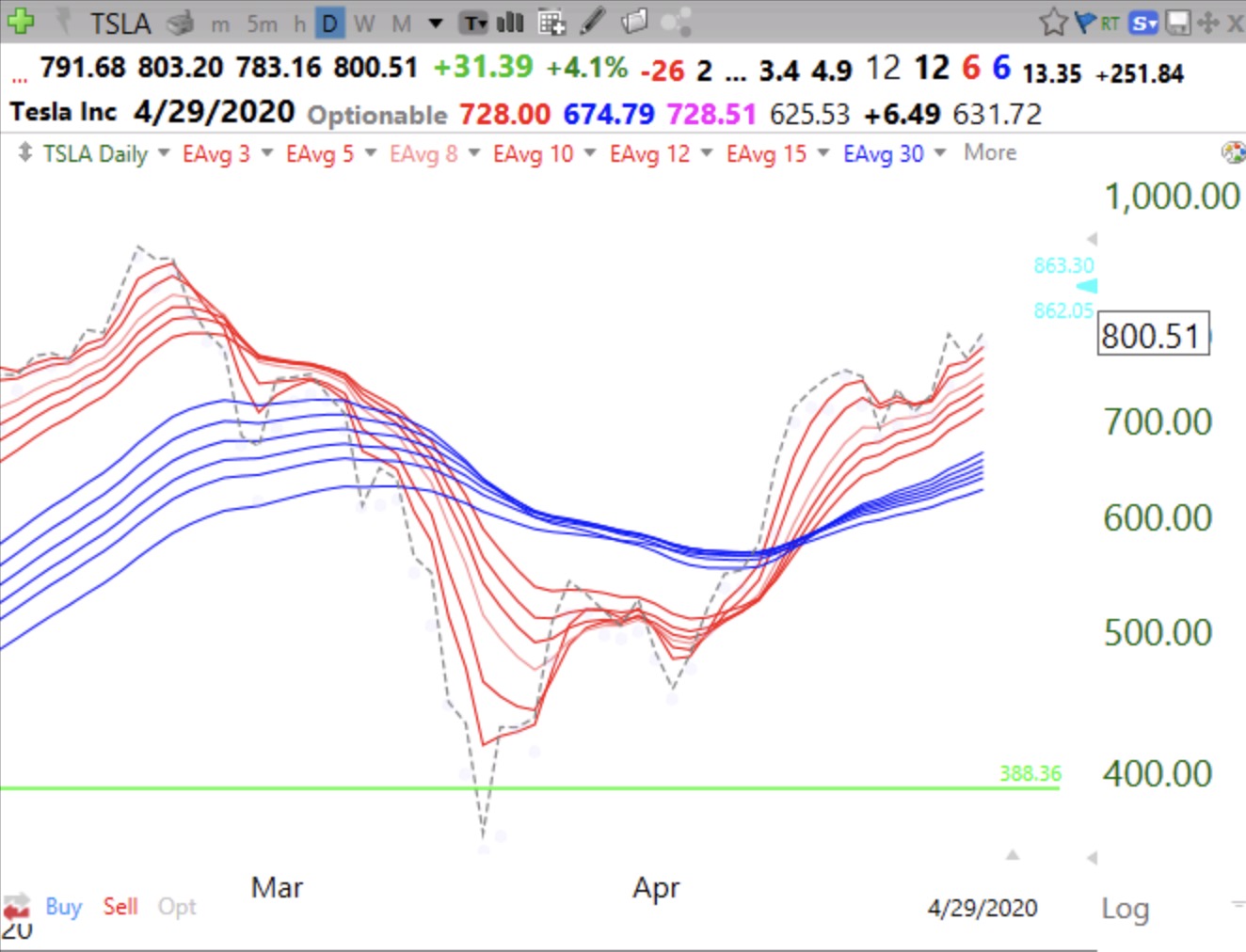This screenshot has height=952, width=1246.
Task: Click the red-gray trade arrows icon
Action: coord(17,906)
